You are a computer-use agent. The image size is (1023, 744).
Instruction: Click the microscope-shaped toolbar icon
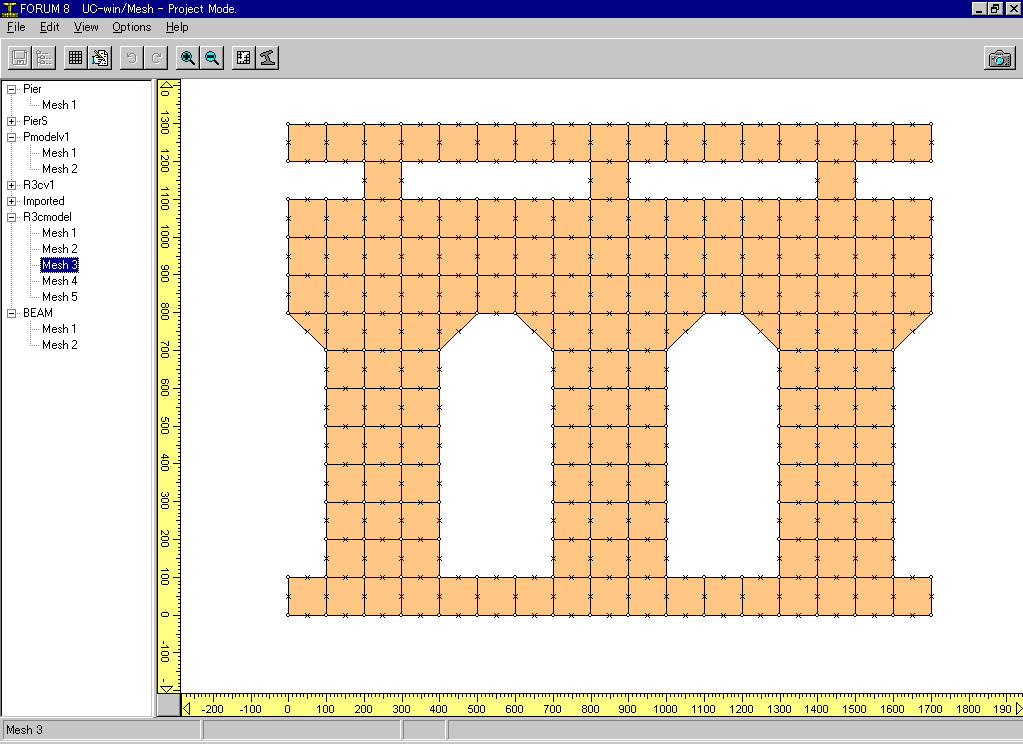[x=267, y=58]
